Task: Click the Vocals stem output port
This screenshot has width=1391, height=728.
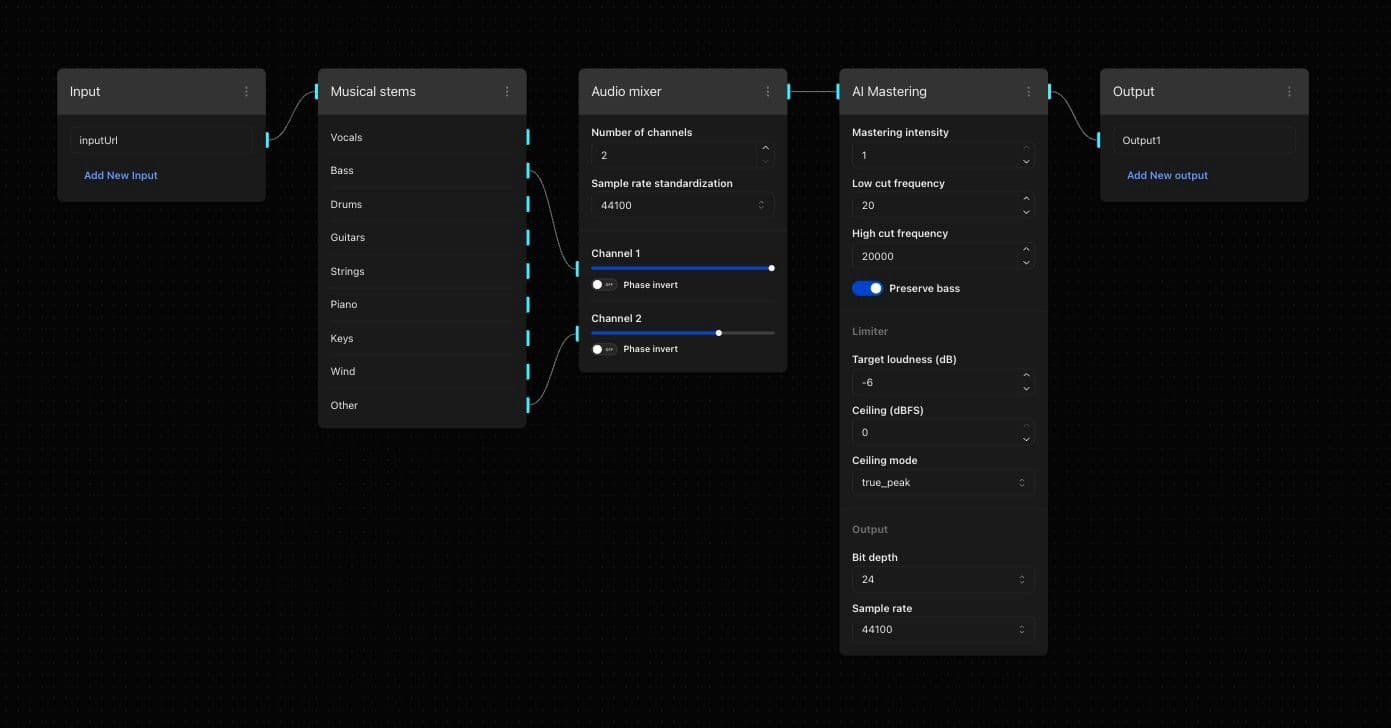Action: 527,137
